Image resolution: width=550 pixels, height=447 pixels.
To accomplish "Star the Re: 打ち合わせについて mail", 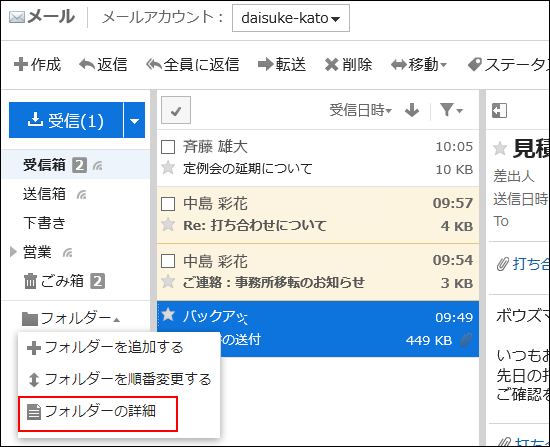I will pos(168,224).
